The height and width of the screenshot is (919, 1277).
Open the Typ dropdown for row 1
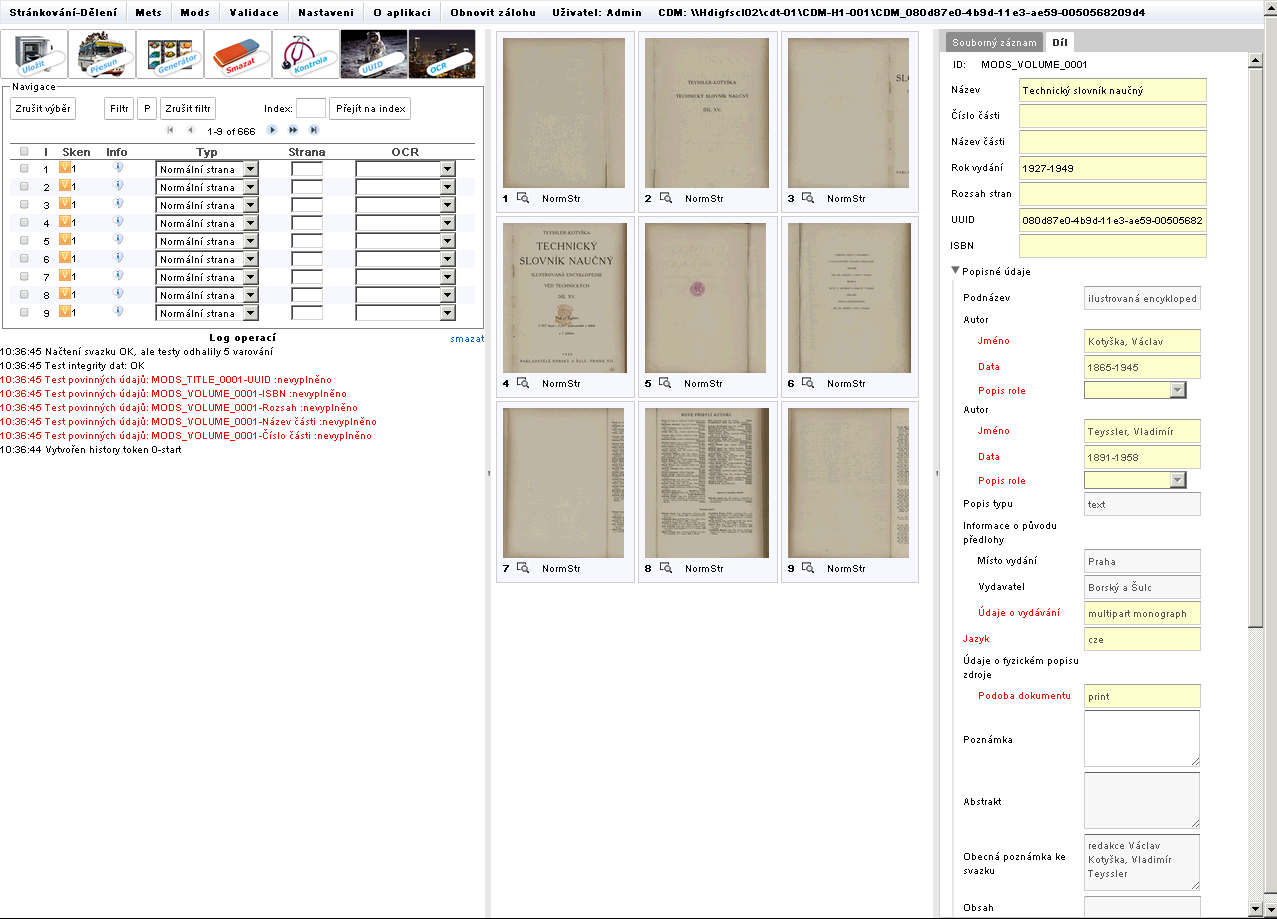[x=207, y=169]
